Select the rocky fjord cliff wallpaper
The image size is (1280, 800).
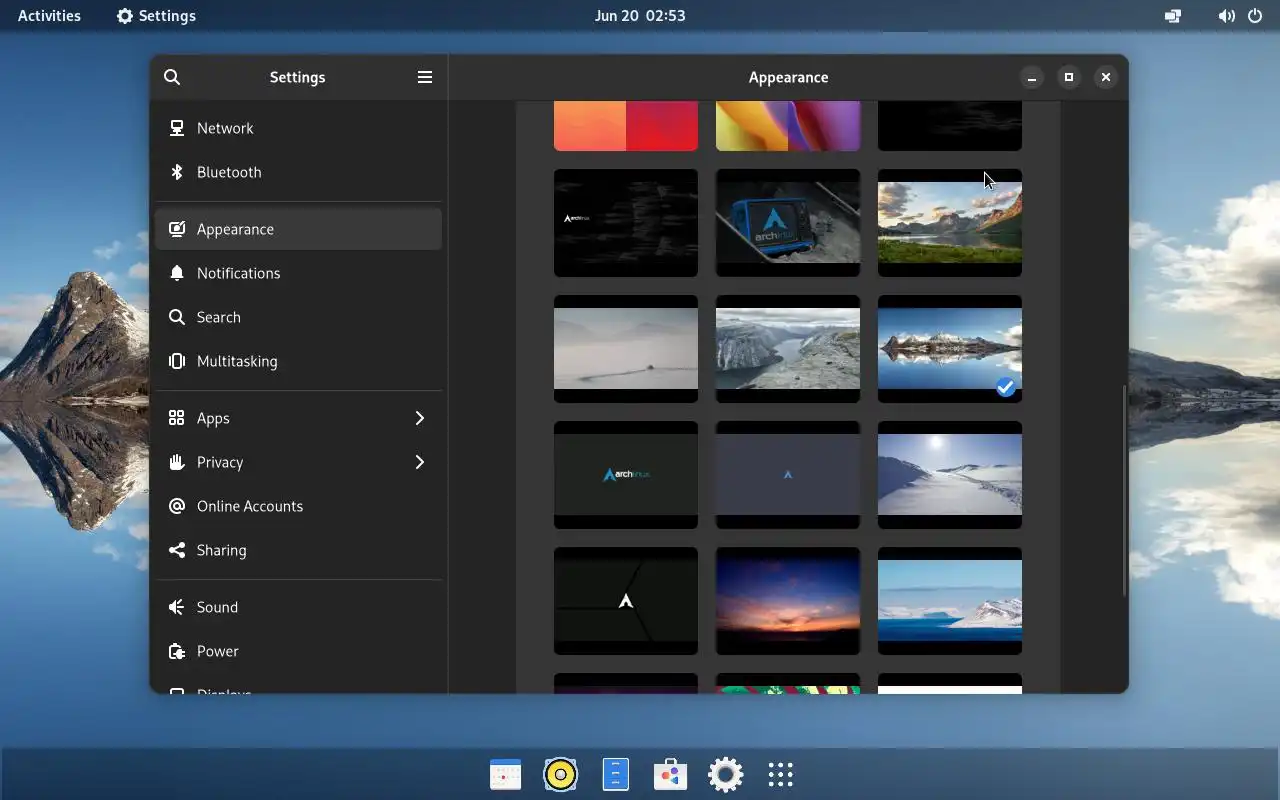pyautogui.click(x=788, y=349)
